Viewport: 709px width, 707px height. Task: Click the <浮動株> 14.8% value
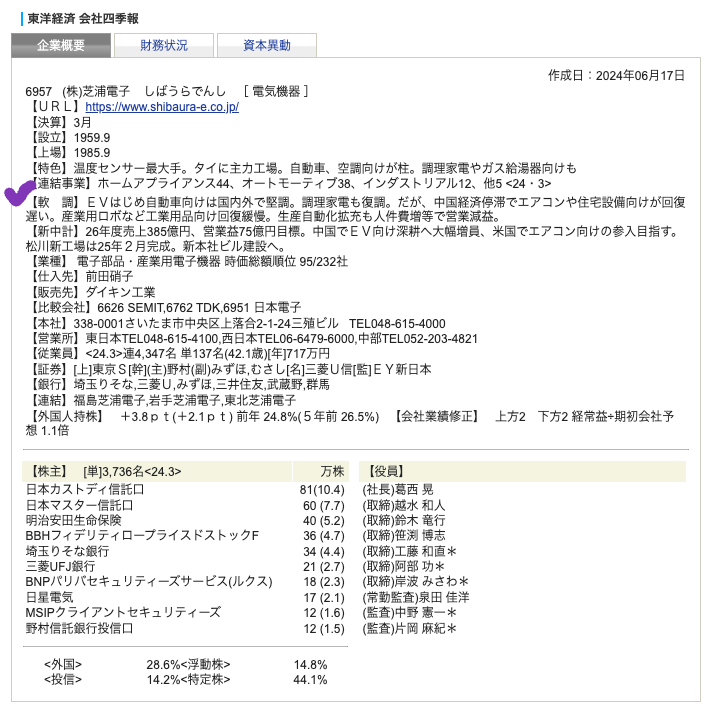pyautogui.click(x=310, y=665)
